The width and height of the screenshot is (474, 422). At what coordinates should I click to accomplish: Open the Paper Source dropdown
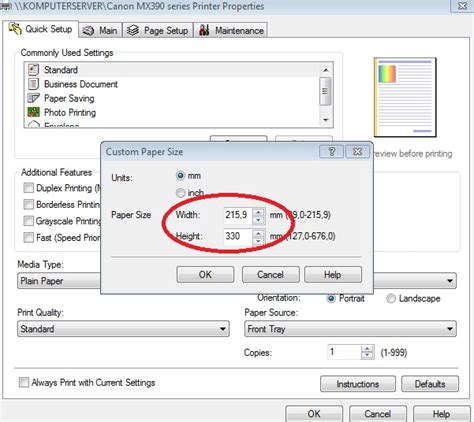point(350,329)
